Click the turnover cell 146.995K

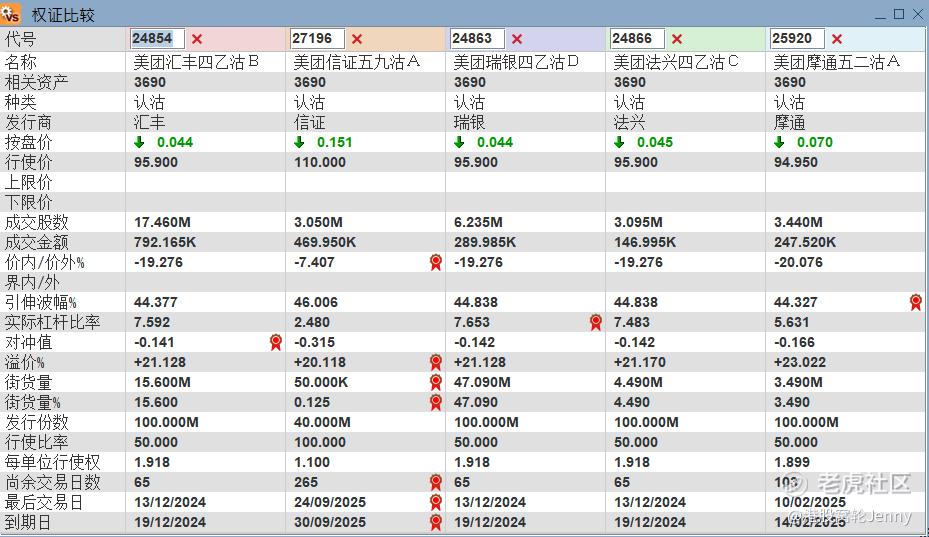point(645,242)
